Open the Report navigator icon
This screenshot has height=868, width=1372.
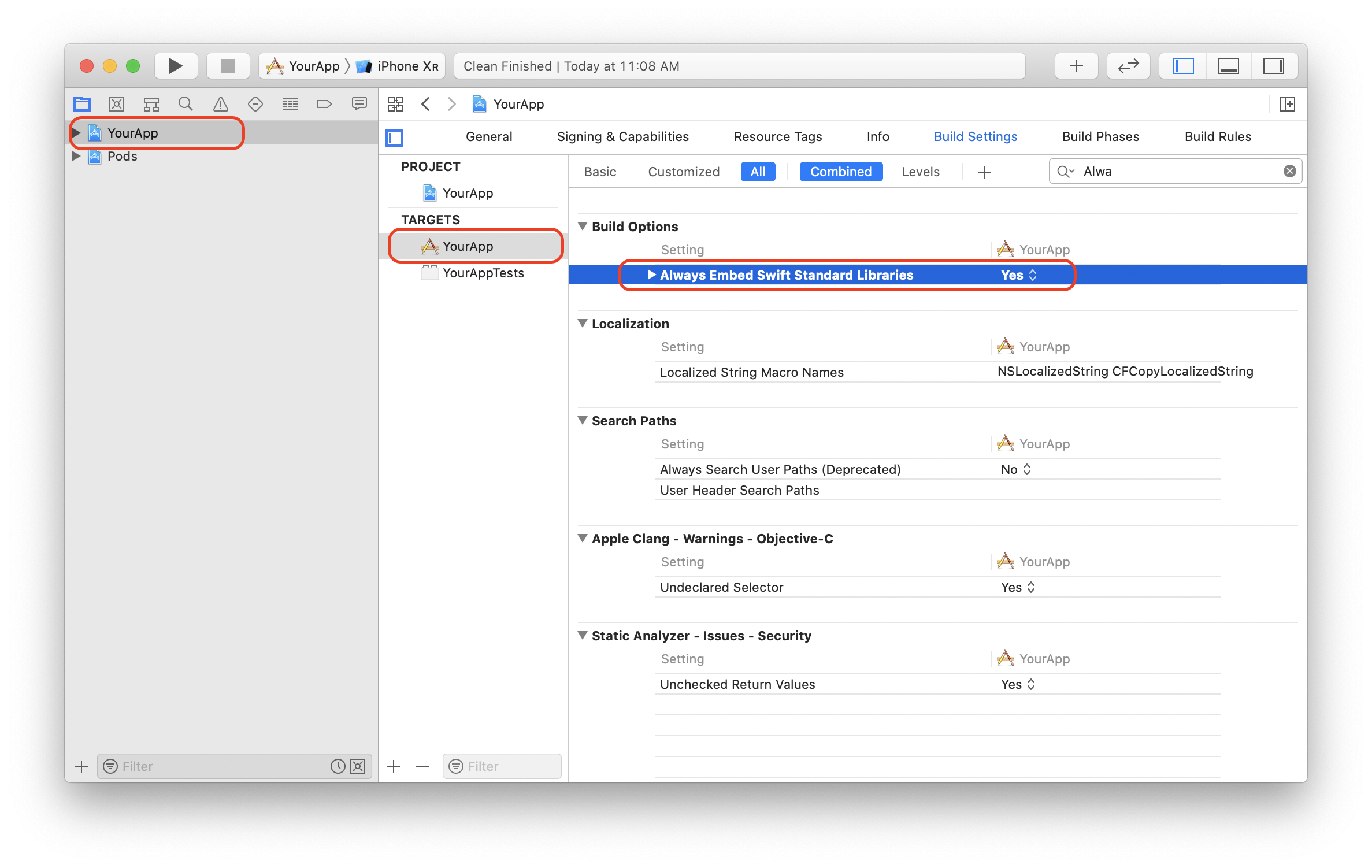click(x=359, y=104)
